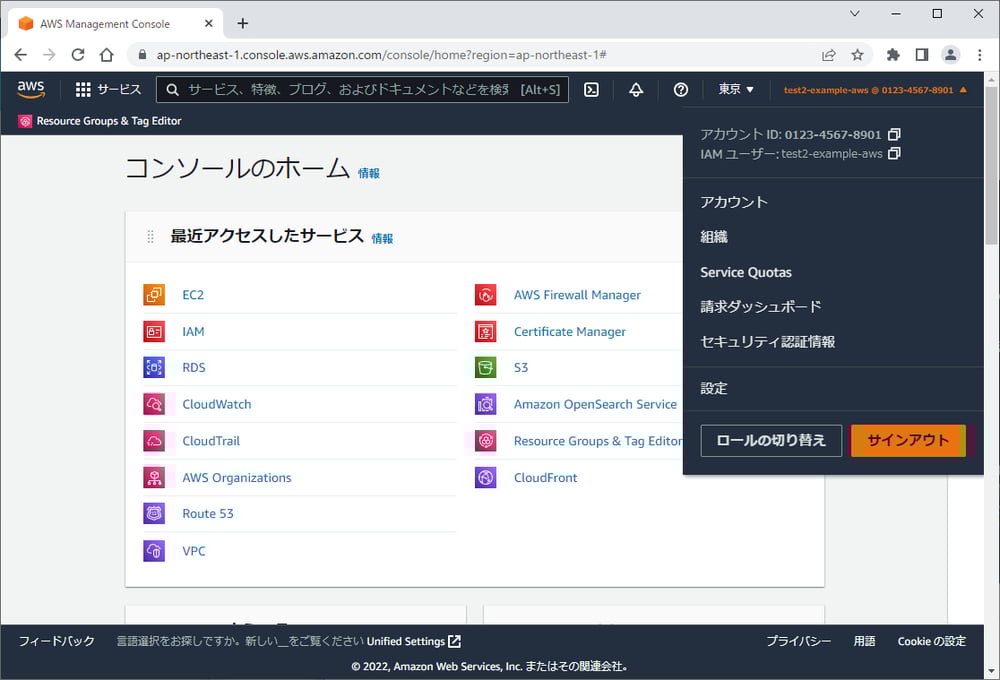This screenshot has height=680, width=1000.
Task: Expand the サービス menu
Action: click(108, 90)
